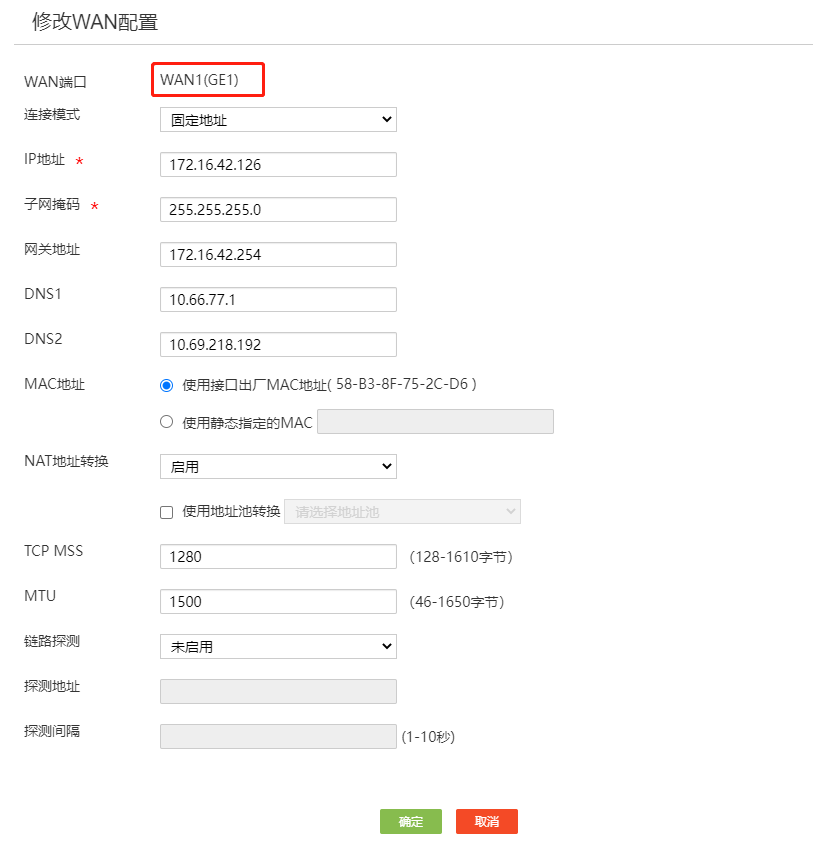This screenshot has width=813, height=850.
Task: Select 使用静态指定的MAC radio button
Action: point(166,422)
